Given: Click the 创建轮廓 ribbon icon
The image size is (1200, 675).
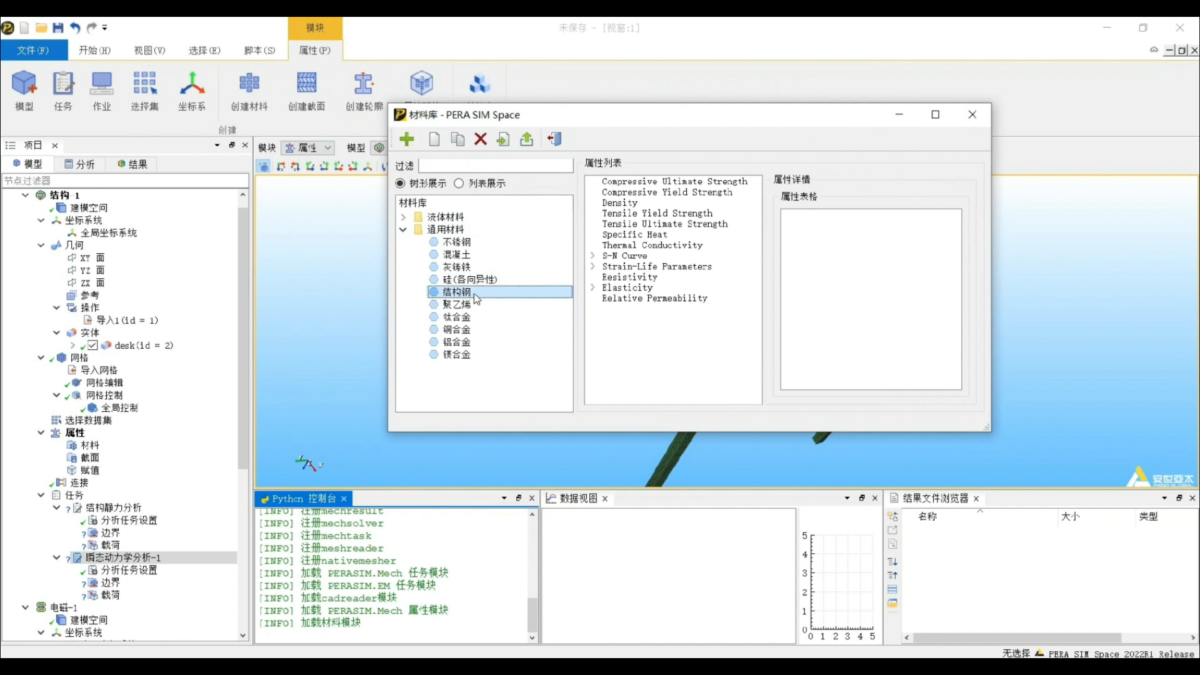Looking at the screenshot, I should [x=364, y=84].
